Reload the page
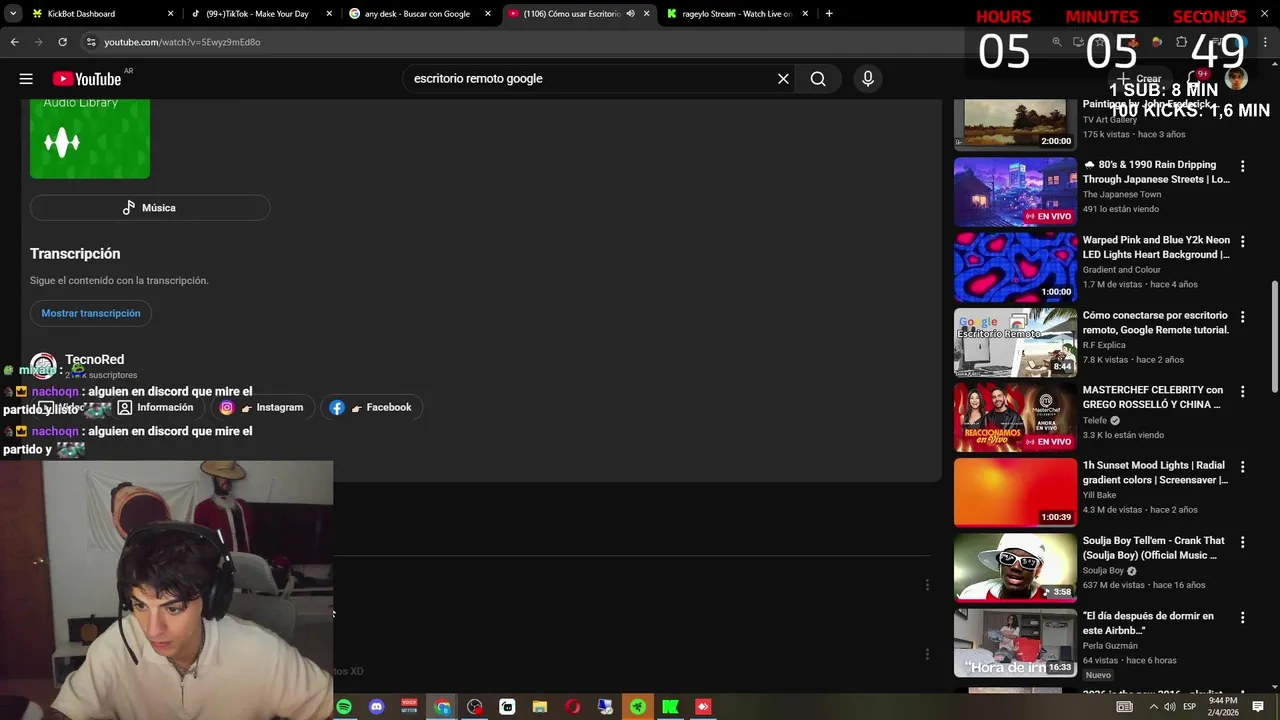This screenshot has width=1280, height=720. [62, 42]
